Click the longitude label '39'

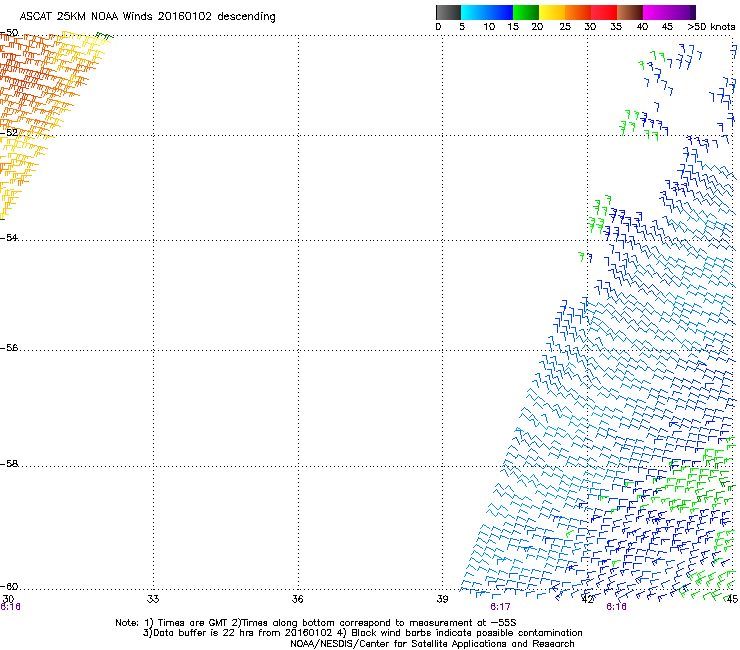(x=442, y=599)
